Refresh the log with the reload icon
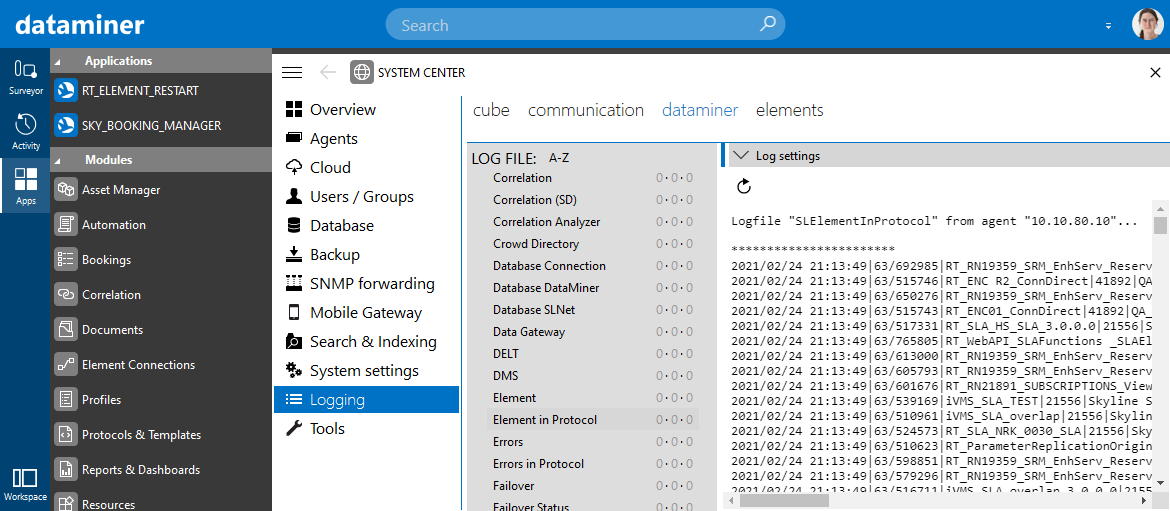Viewport: 1170px width, 511px height. pos(743,186)
